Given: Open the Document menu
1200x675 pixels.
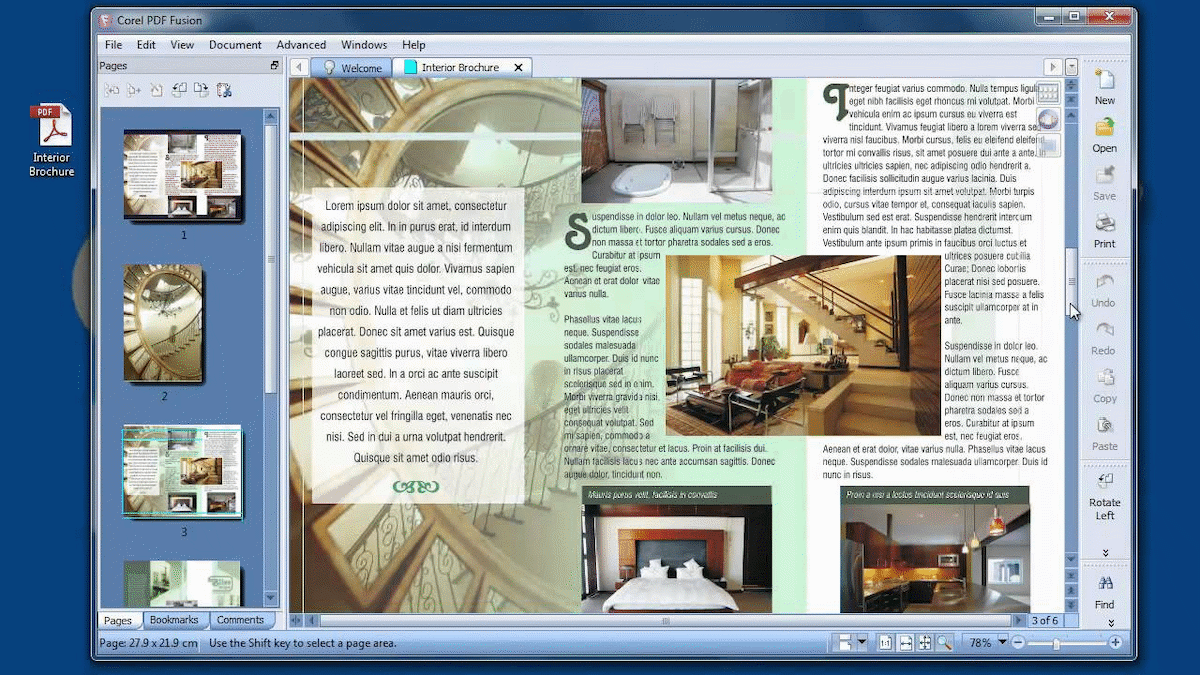Looking at the screenshot, I should click(x=235, y=45).
